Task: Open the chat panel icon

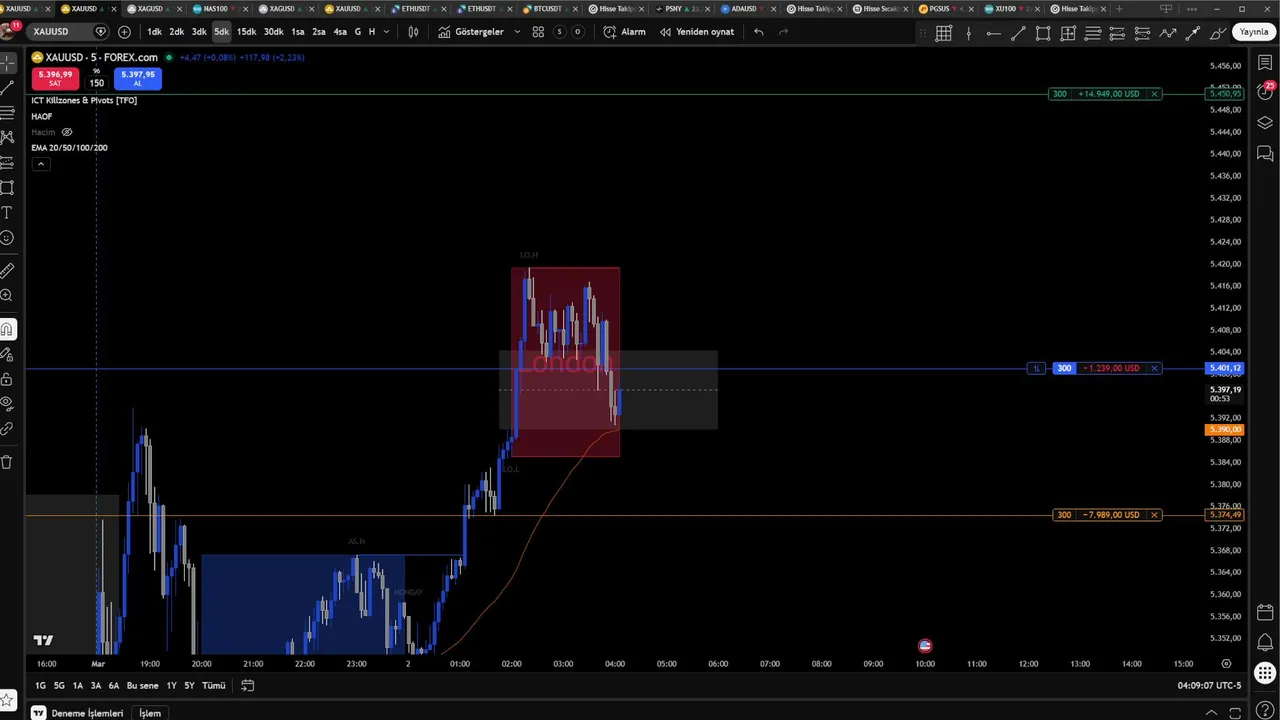Action: (1265, 154)
